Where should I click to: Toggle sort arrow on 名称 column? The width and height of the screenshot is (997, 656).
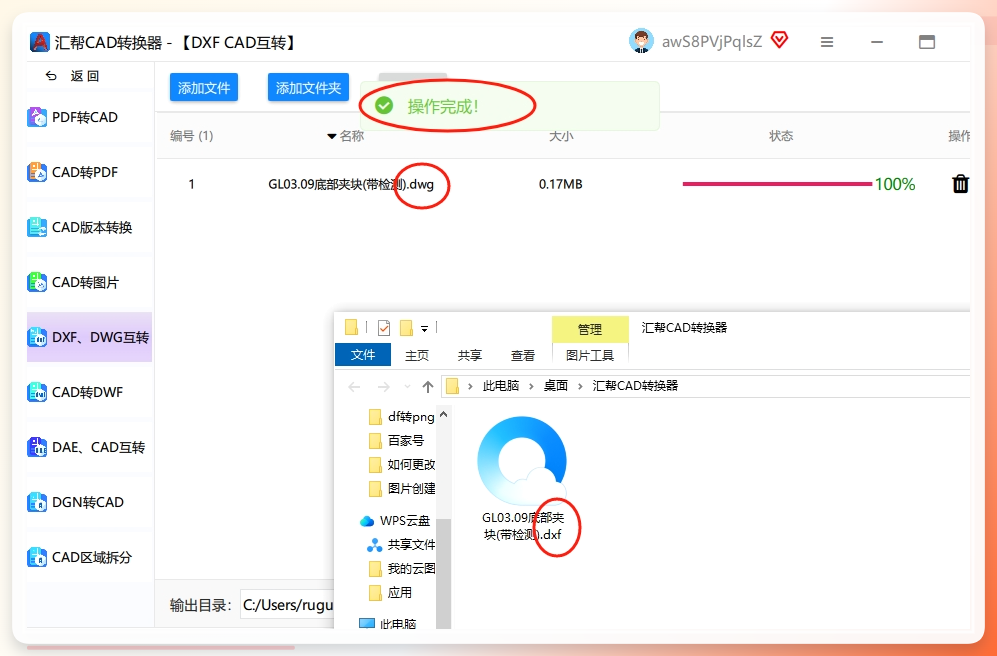[x=331, y=136]
